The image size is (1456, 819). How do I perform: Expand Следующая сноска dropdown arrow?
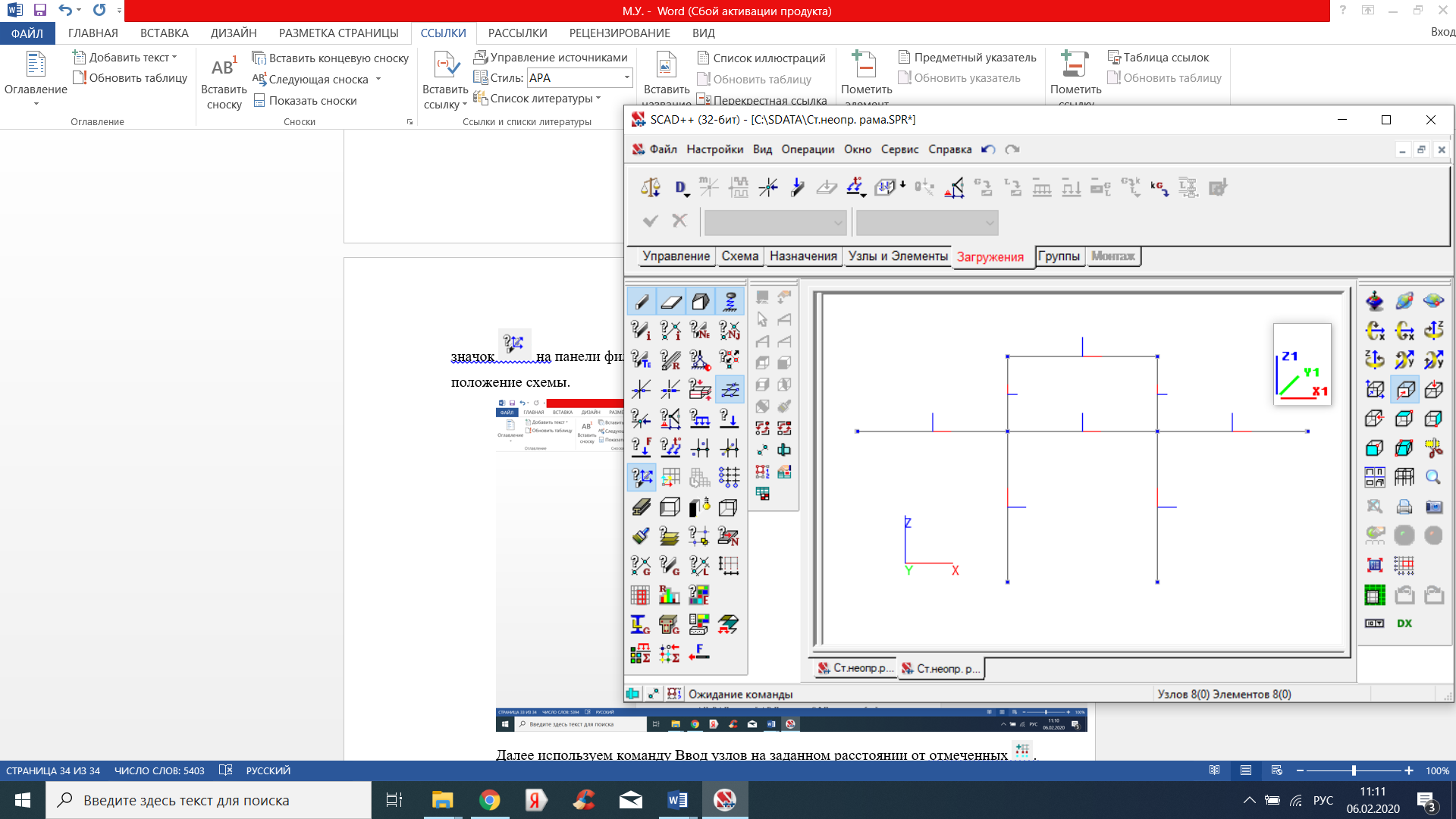(378, 80)
